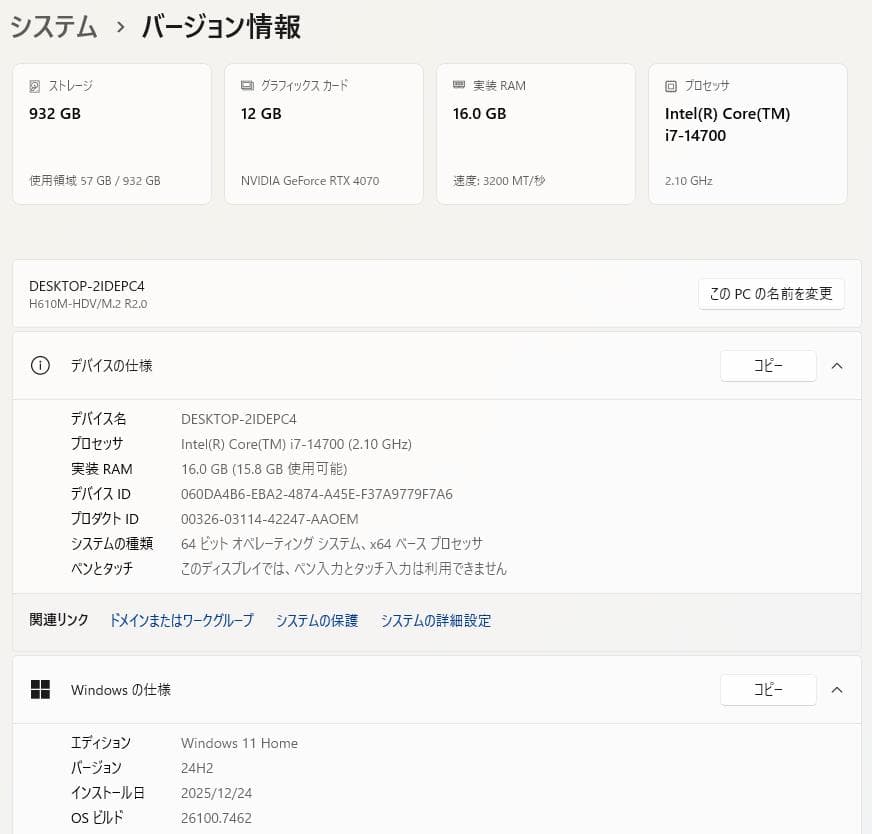Click the システムの種類 64 ビット value

(332, 544)
